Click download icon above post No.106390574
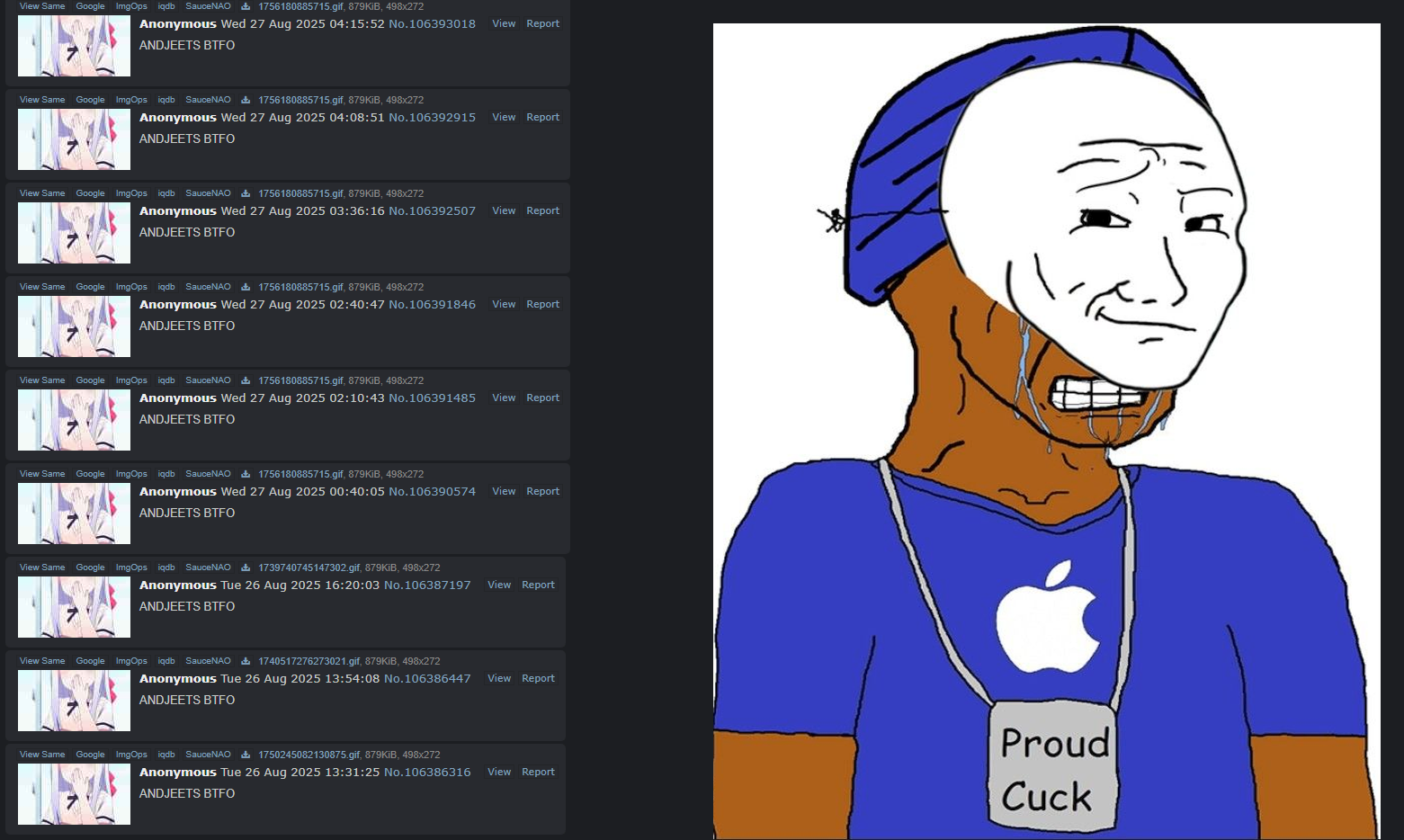 (246, 474)
